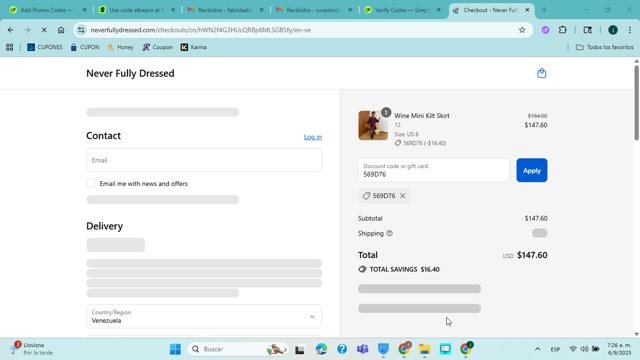Open taskbar clock and date

click(619, 349)
